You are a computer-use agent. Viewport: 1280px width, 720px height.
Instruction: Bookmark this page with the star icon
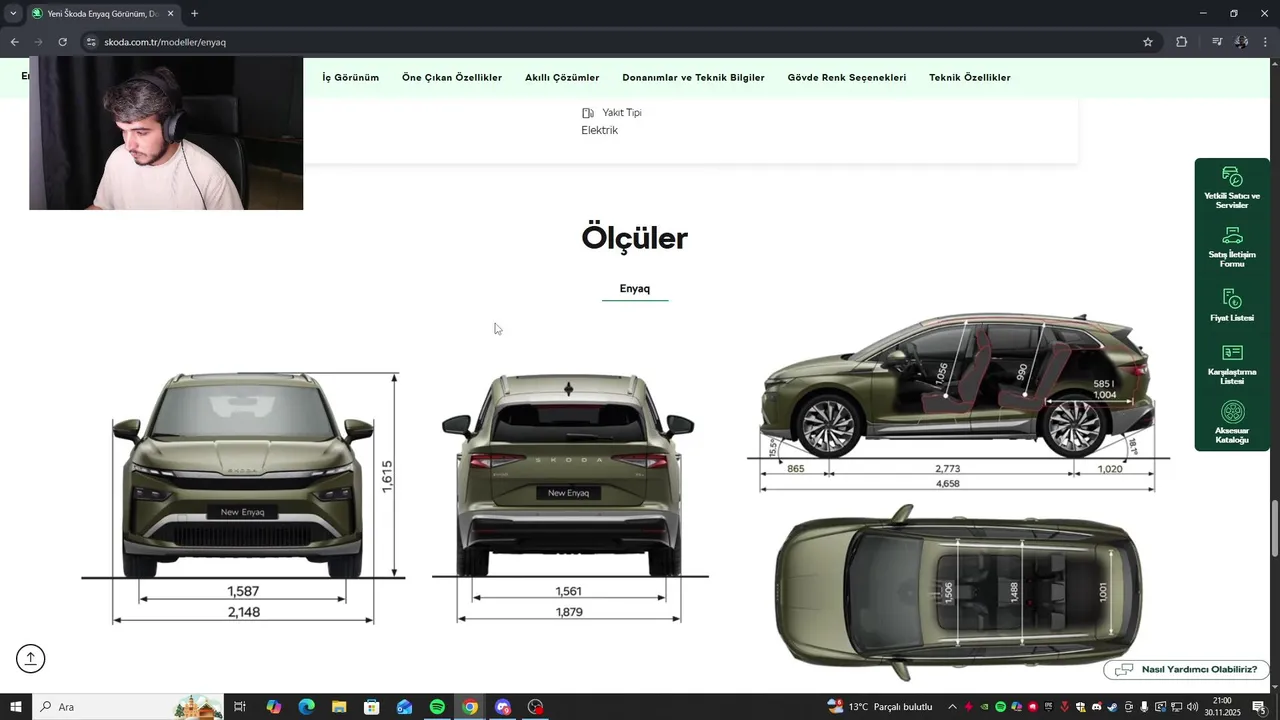(1148, 42)
